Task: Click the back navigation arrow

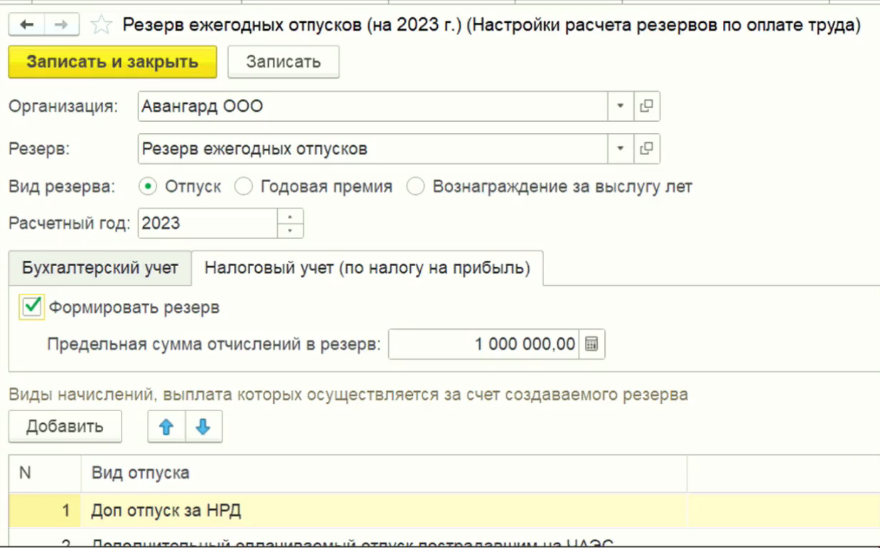Action: click(x=27, y=24)
